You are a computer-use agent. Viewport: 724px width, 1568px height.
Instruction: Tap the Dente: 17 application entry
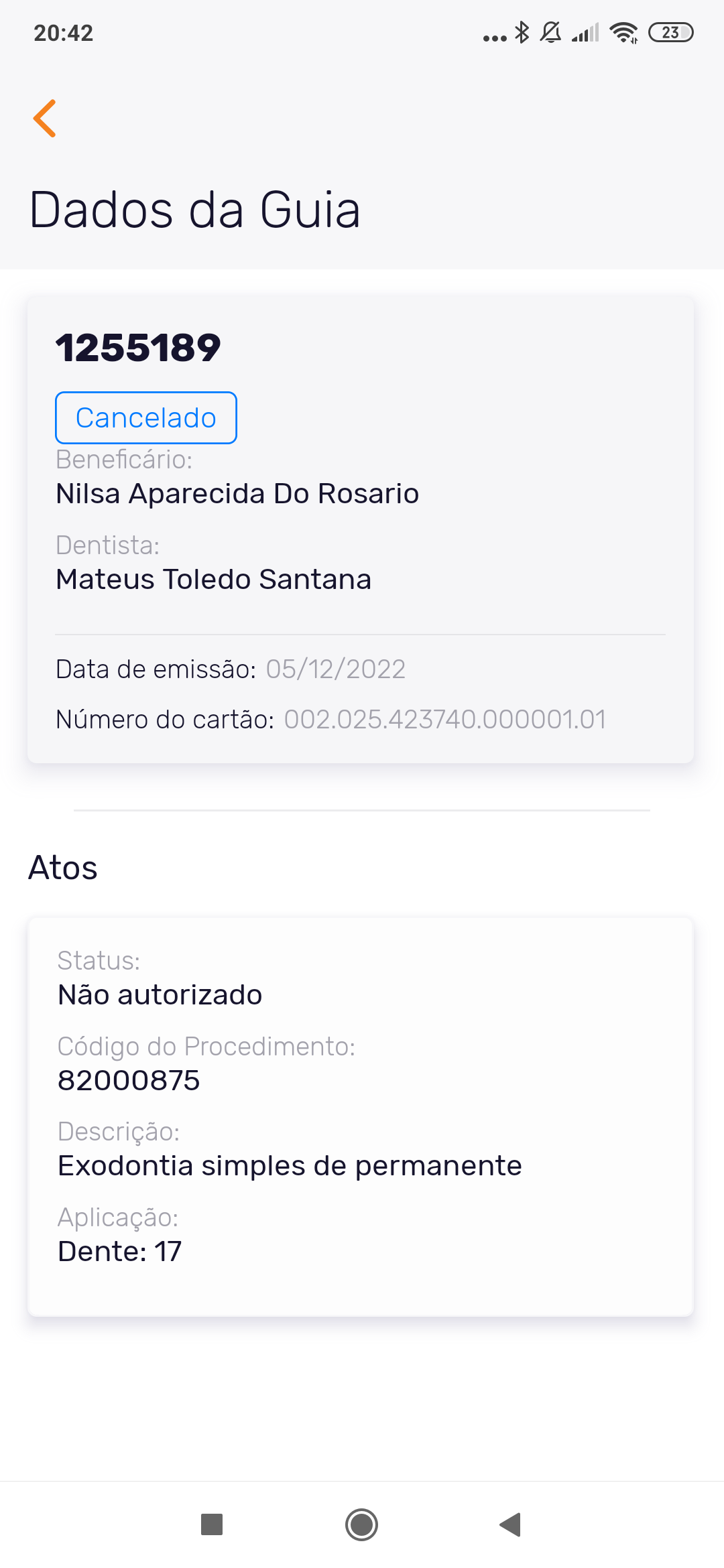click(119, 1252)
